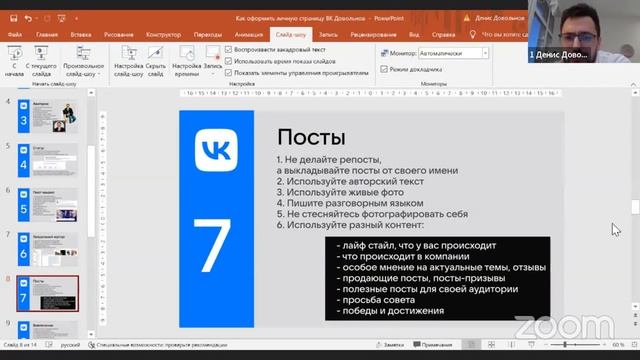The image size is (640, 360).
Task: Select slide thumbnail numbered 6
Action: [48, 249]
